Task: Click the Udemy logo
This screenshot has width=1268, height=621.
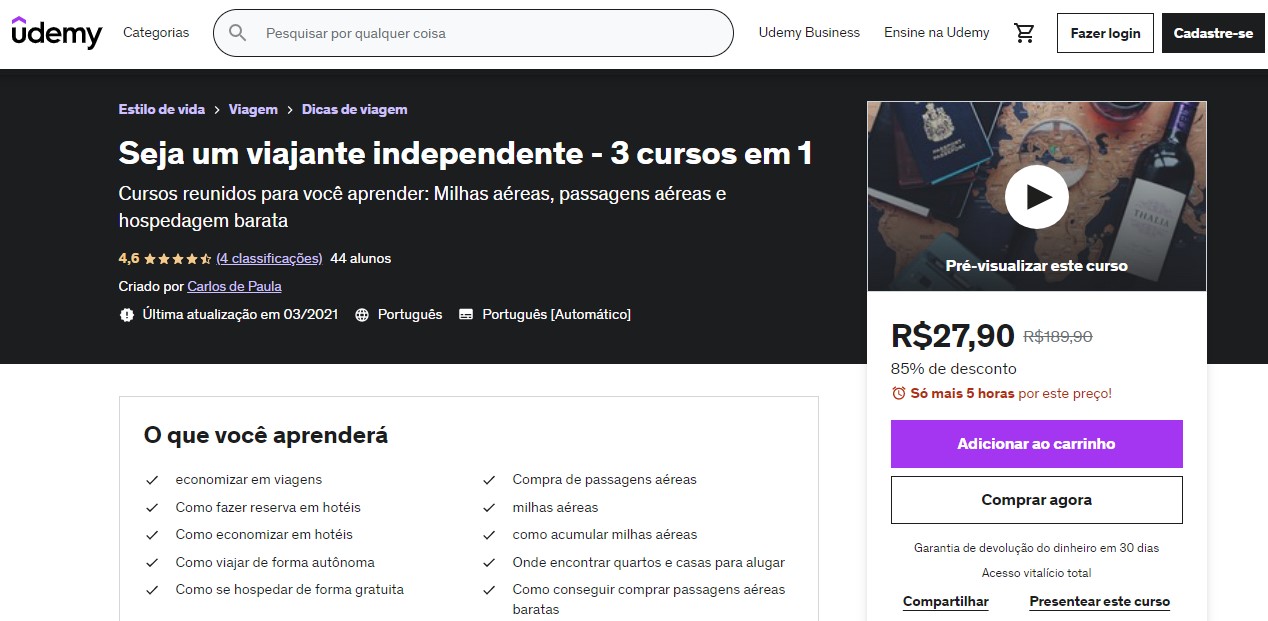Action: click(57, 32)
